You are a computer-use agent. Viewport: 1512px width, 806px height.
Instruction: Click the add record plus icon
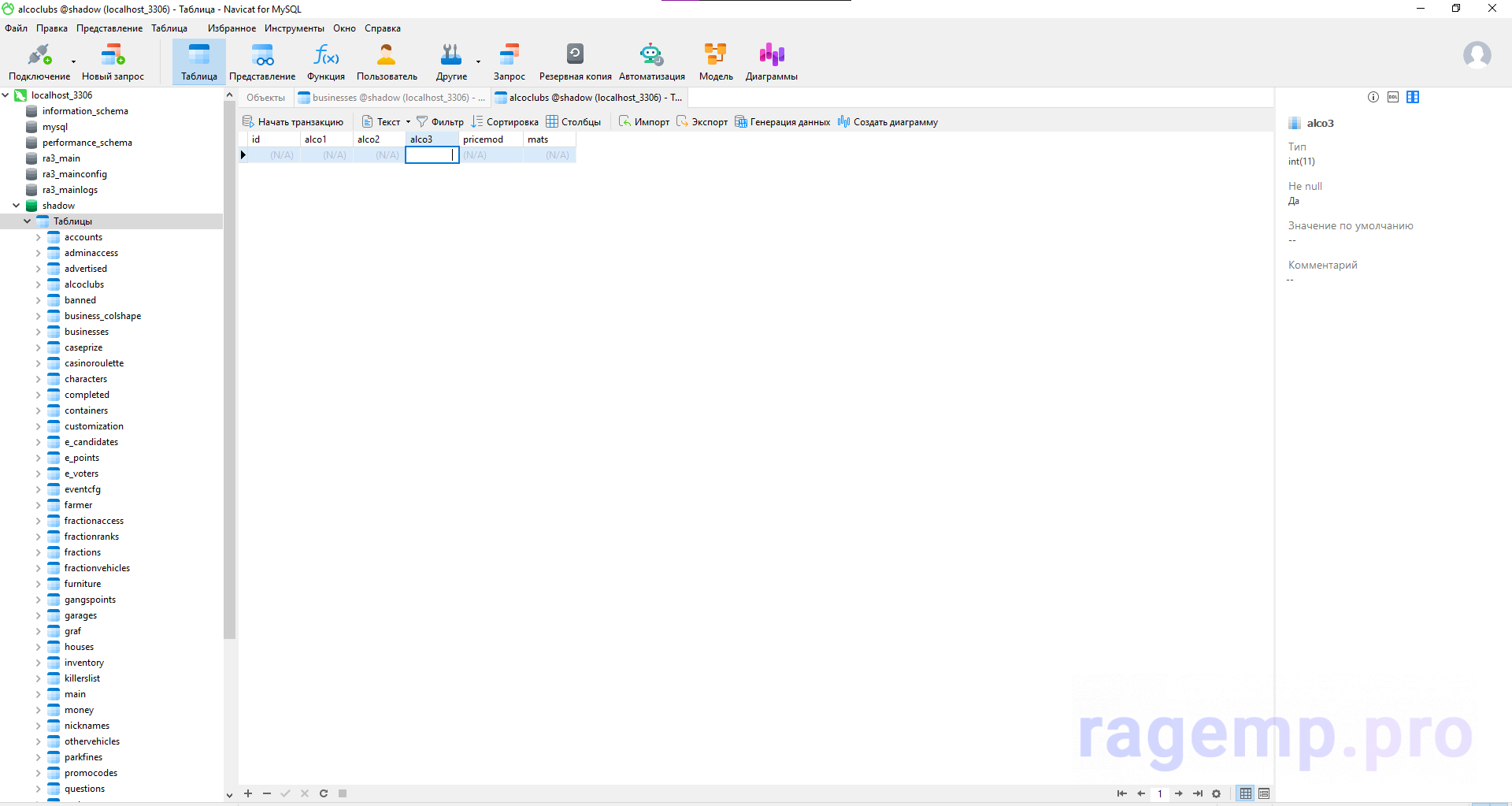point(248,793)
